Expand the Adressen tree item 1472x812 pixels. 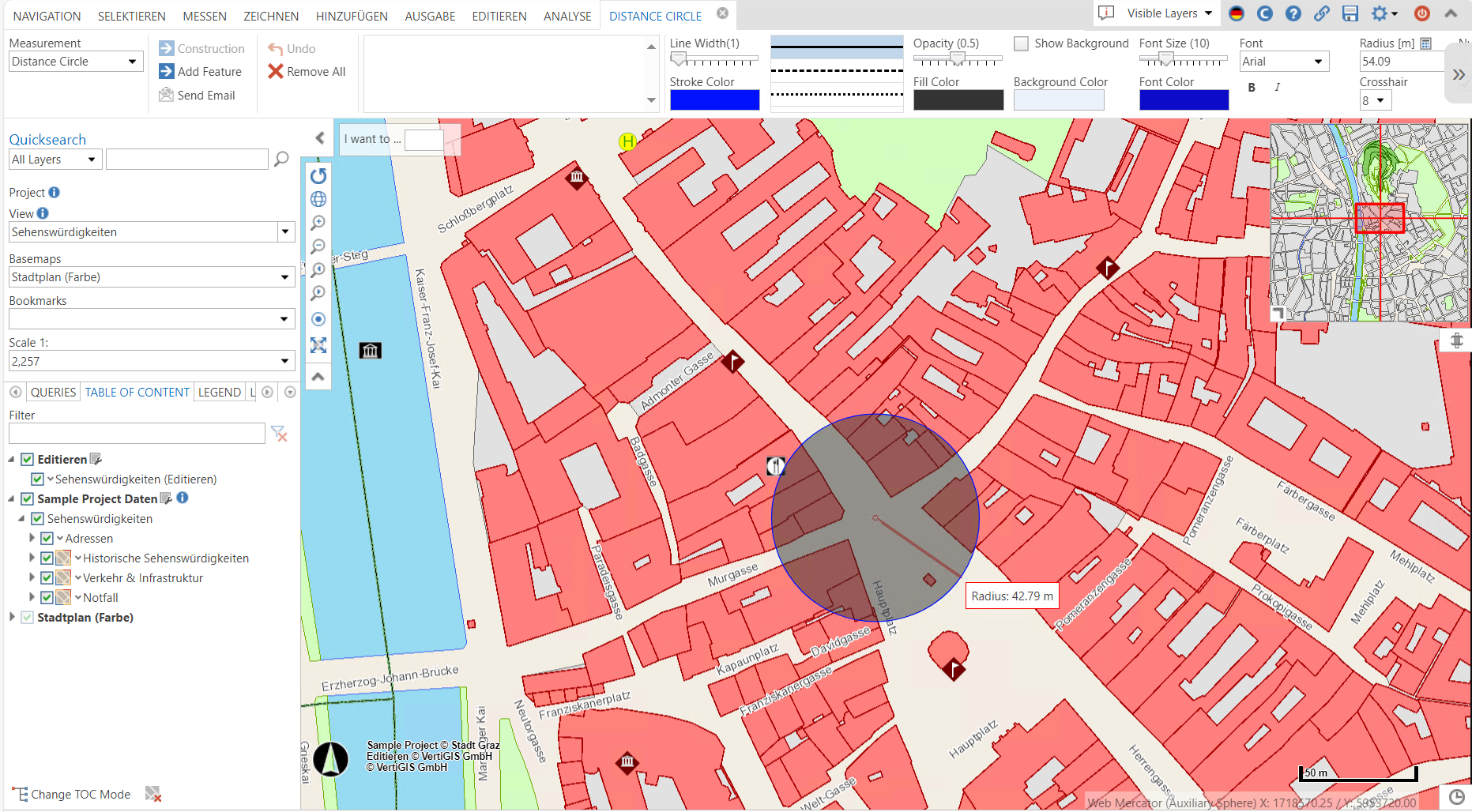(32, 538)
